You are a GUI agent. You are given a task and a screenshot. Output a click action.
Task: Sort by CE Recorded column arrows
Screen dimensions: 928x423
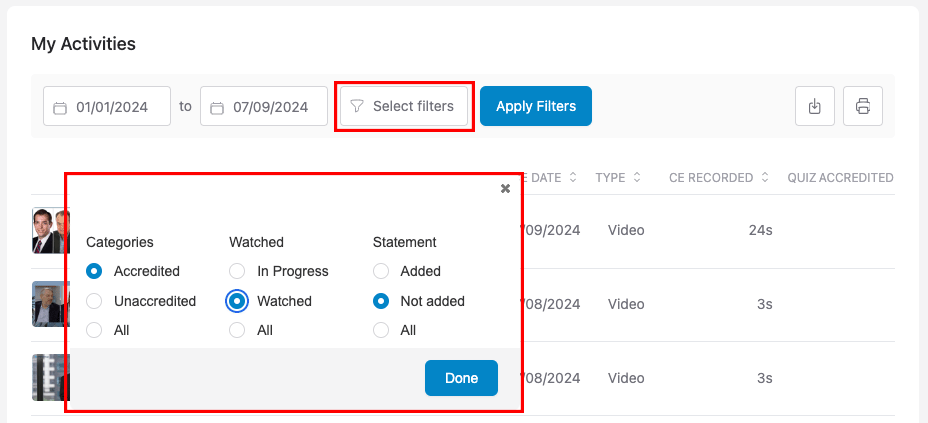tap(765, 178)
